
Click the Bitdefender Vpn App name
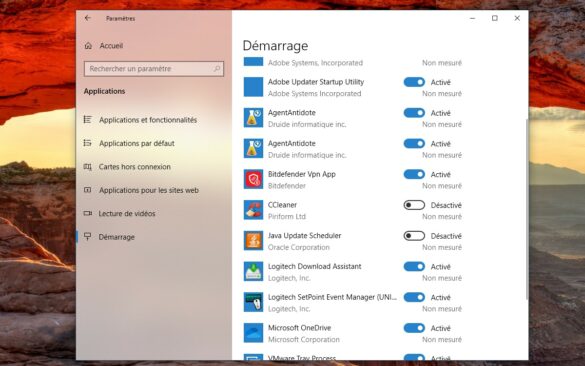click(301, 174)
